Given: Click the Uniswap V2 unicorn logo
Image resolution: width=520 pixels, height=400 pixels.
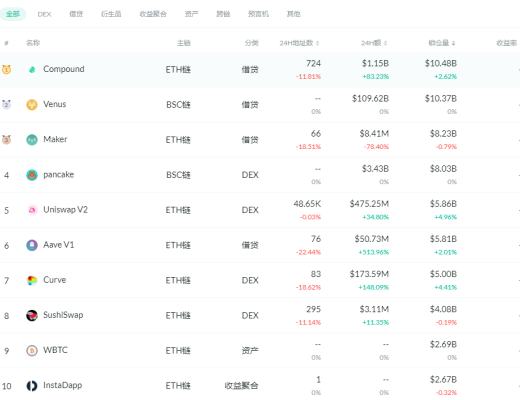Looking at the screenshot, I should pyautogui.click(x=32, y=210).
